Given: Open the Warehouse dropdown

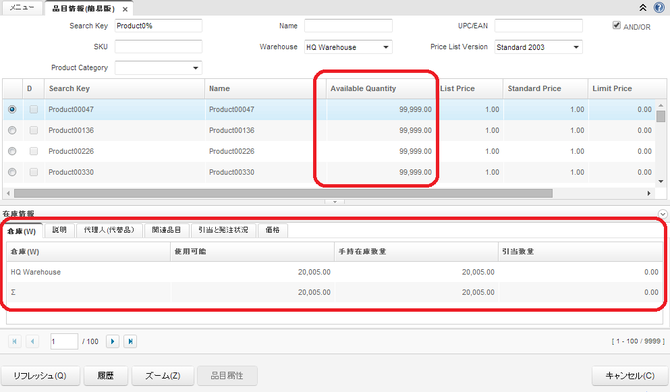Looking at the screenshot, I should coord(386,47).
